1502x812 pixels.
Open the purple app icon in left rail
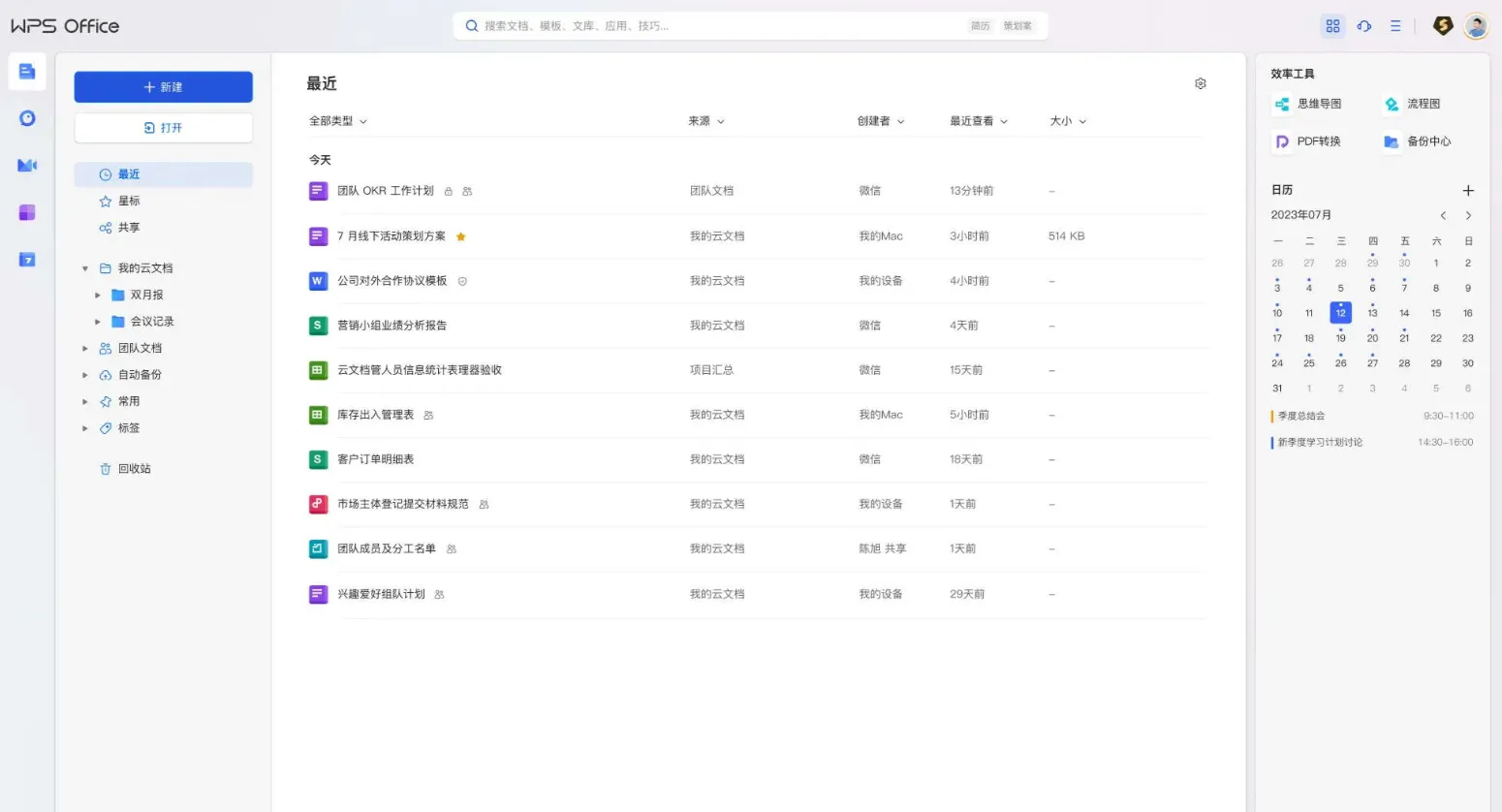click(27, 212)
